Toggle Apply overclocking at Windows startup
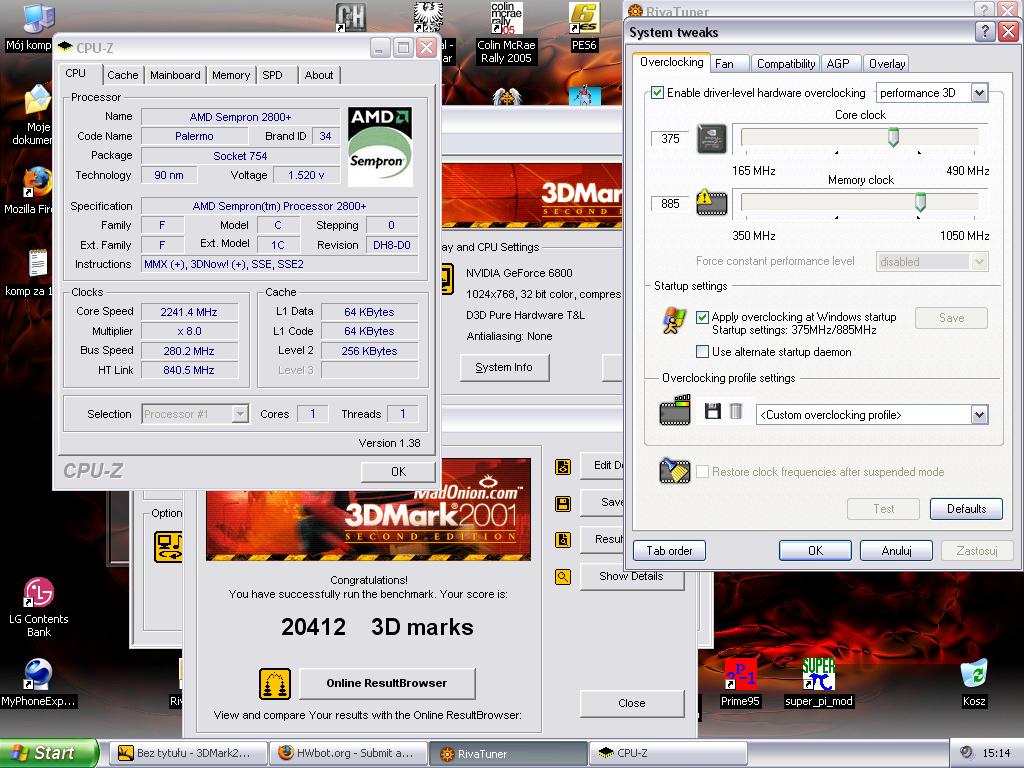The image size is (1024, 768). [703, 317]
